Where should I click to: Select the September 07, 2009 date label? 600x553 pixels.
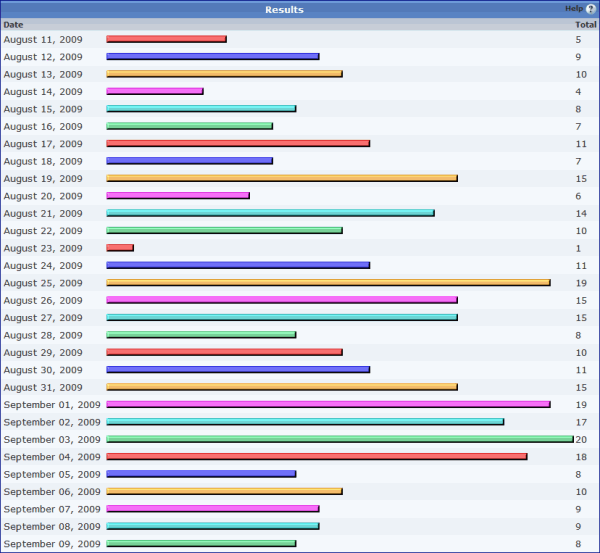click(x=52, y=509)
